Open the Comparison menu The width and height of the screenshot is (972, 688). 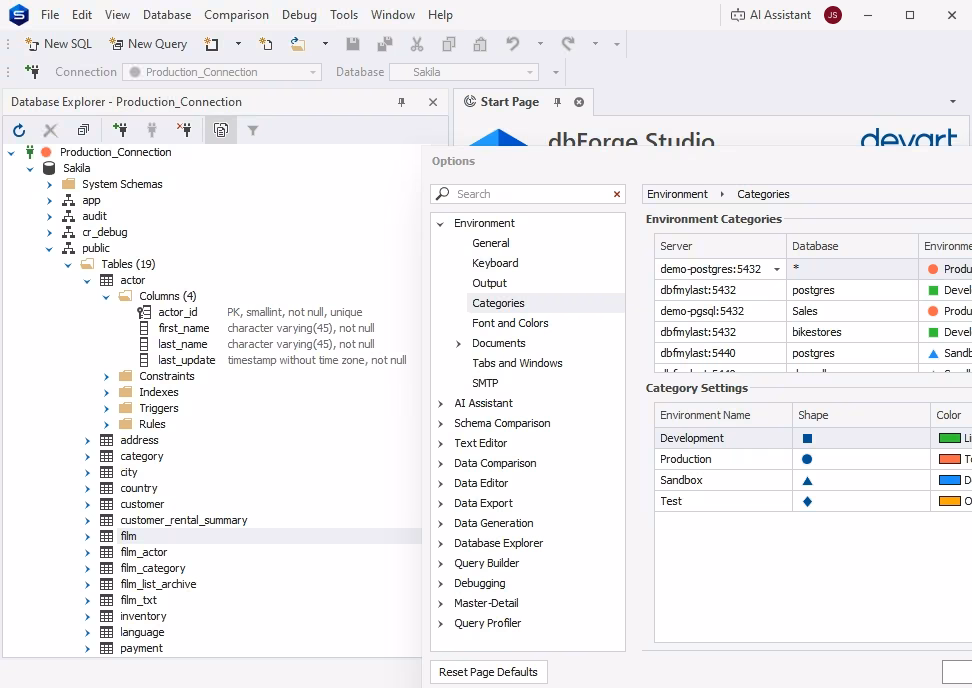point(237,15)
